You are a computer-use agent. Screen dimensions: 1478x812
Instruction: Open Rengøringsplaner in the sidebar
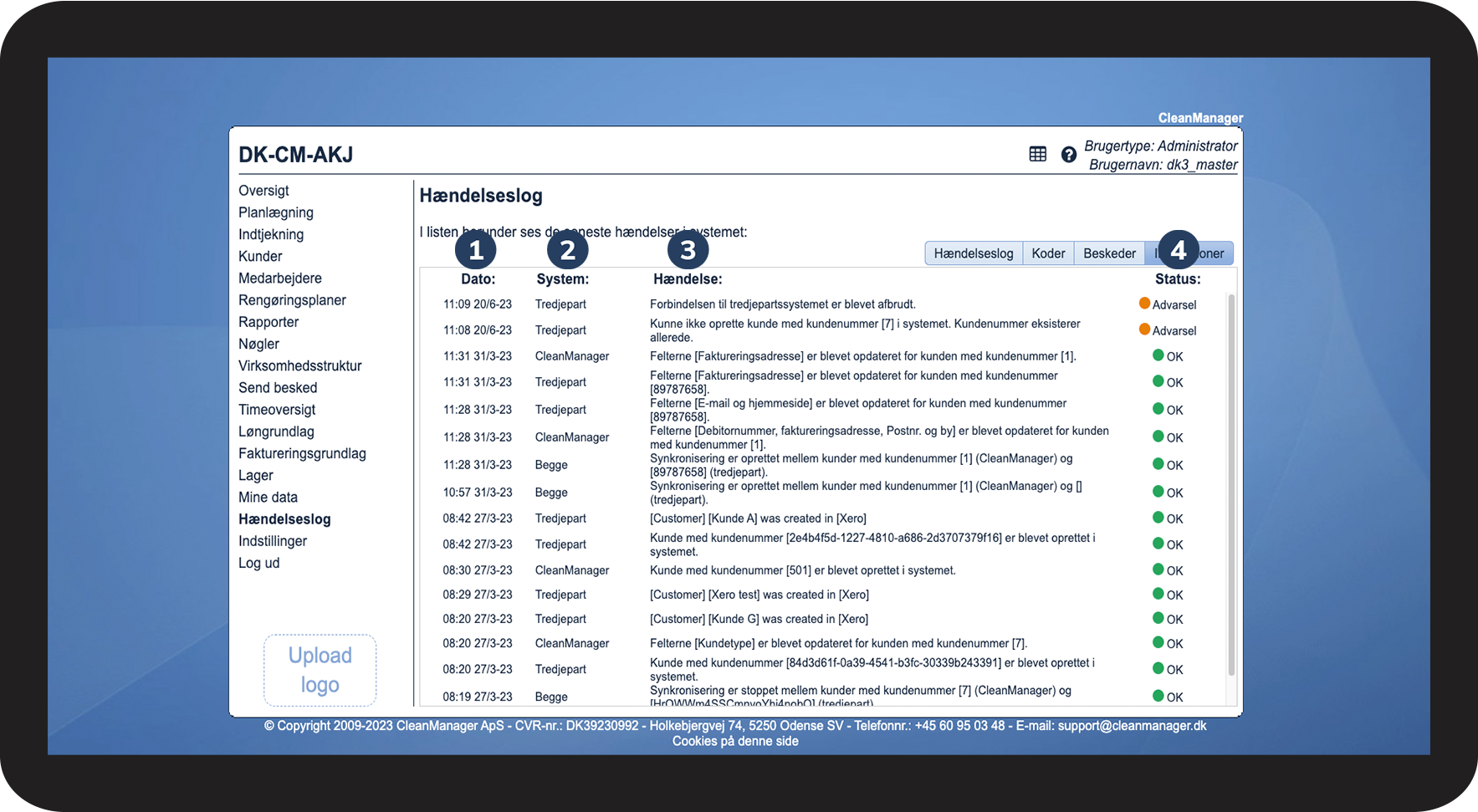292,300
